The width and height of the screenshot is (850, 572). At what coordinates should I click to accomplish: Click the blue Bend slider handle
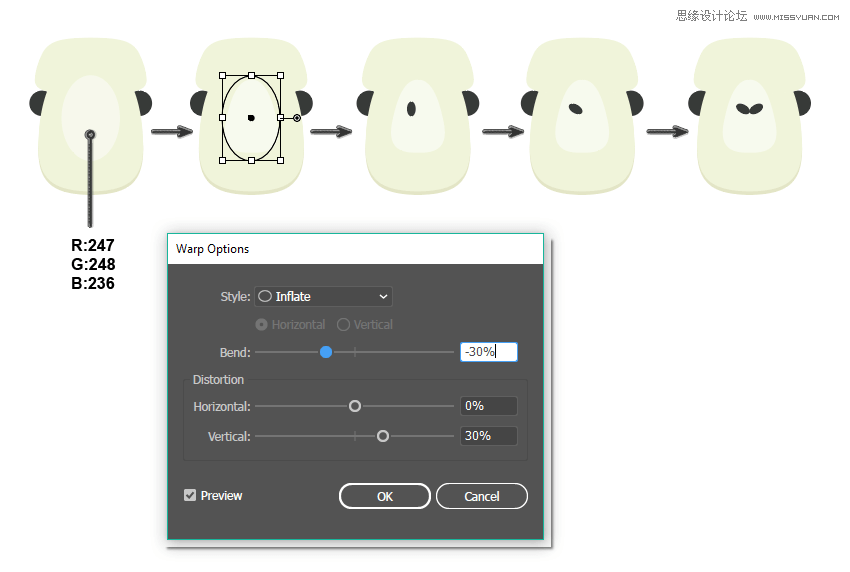[326, 352]
